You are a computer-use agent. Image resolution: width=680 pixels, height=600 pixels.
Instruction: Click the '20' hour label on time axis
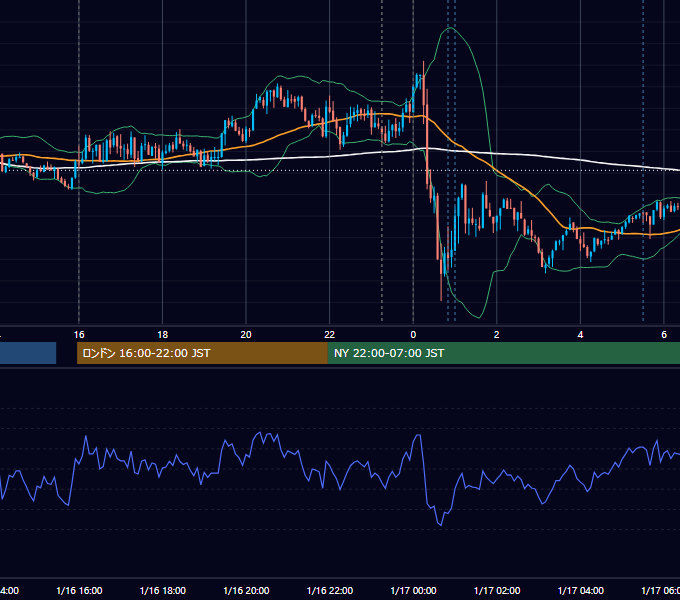pyautogui.click(x=246, y=335)
